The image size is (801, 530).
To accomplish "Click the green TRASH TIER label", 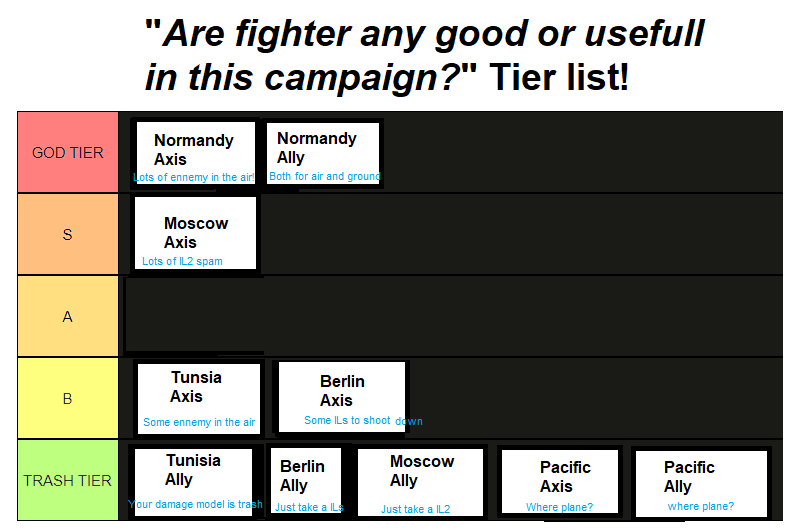I will click(x=68, y=480).
